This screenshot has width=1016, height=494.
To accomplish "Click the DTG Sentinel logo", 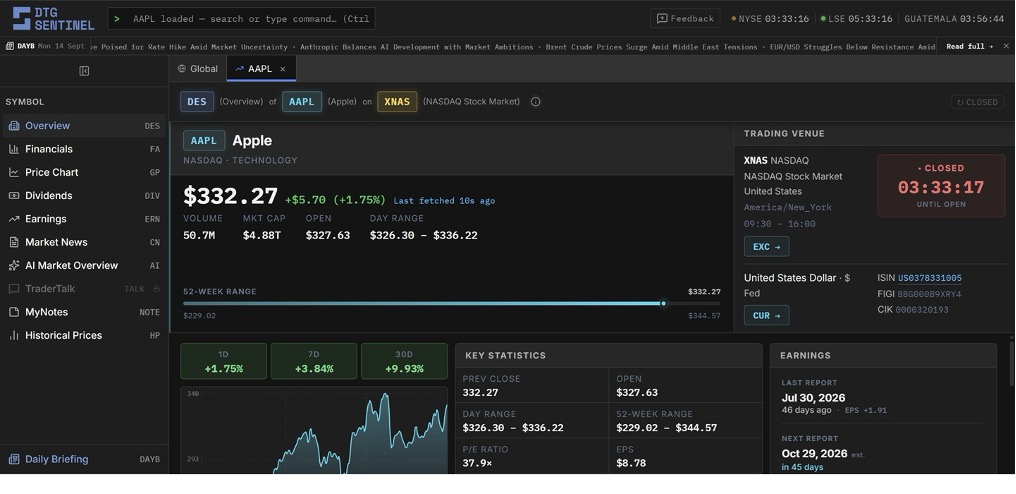I will (53, 19).
